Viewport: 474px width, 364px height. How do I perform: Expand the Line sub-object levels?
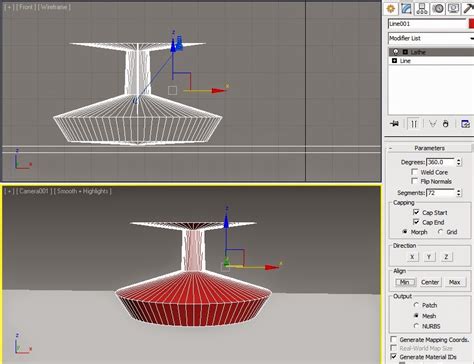pyautogui.click(x=394, y=61)
